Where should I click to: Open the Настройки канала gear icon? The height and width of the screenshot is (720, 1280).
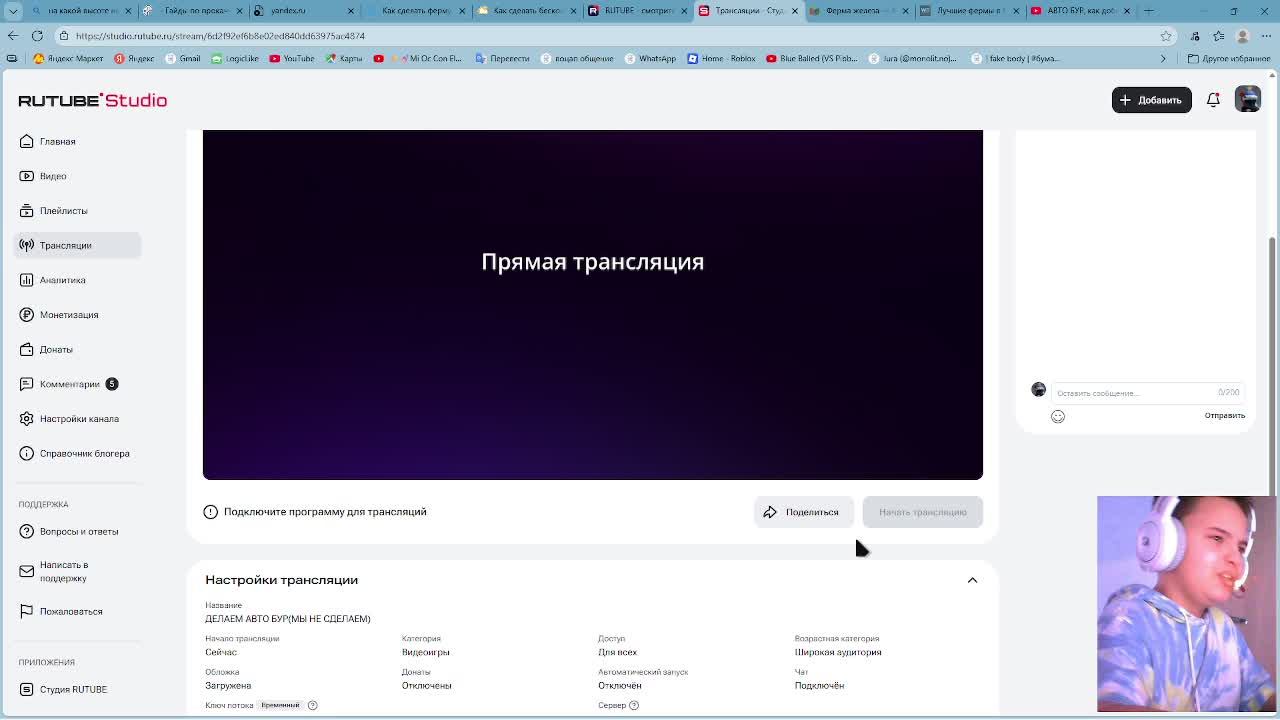tap(27, 419)
